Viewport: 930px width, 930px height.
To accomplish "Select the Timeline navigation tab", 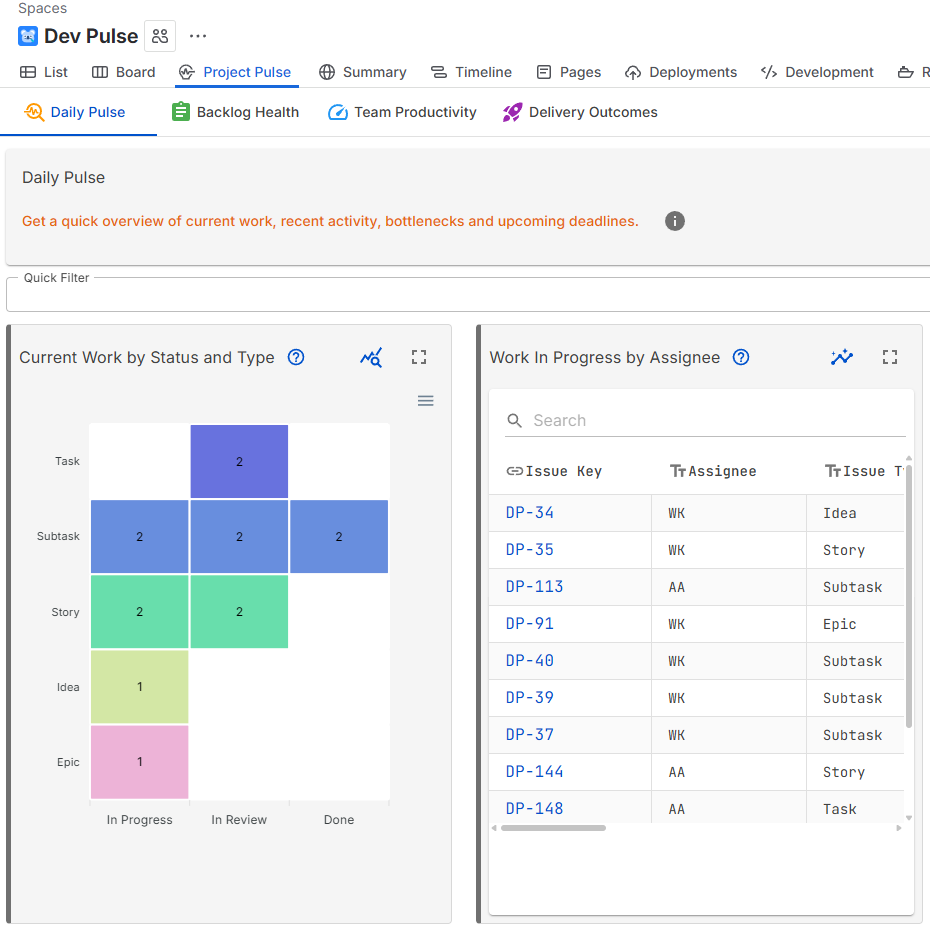I will tap(471, 72).
